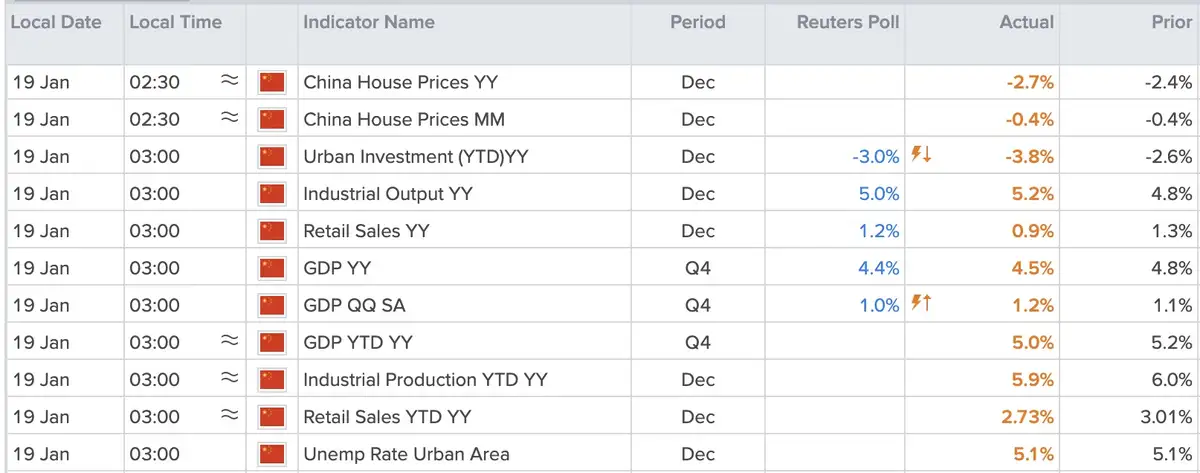Open Urban Investment (YTD)YY indicator
1200x473 pixels.
click(416, 156)
